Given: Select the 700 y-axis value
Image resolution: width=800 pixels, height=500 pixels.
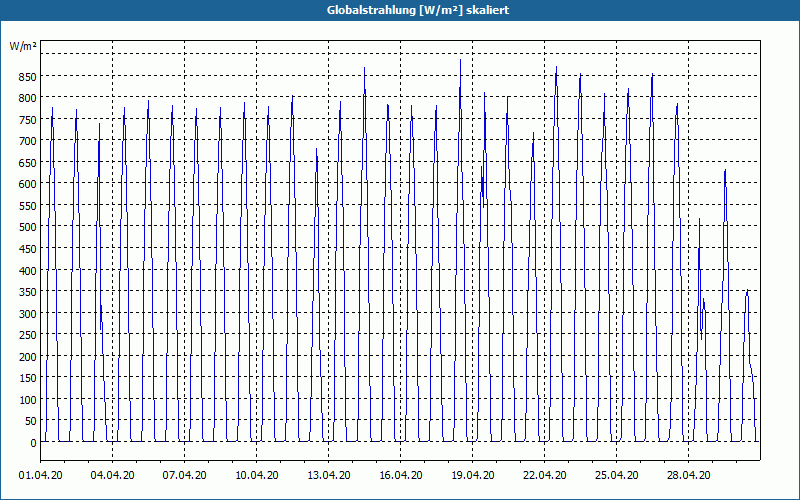Looking at the screenshot, I should [x=28, y=141].
